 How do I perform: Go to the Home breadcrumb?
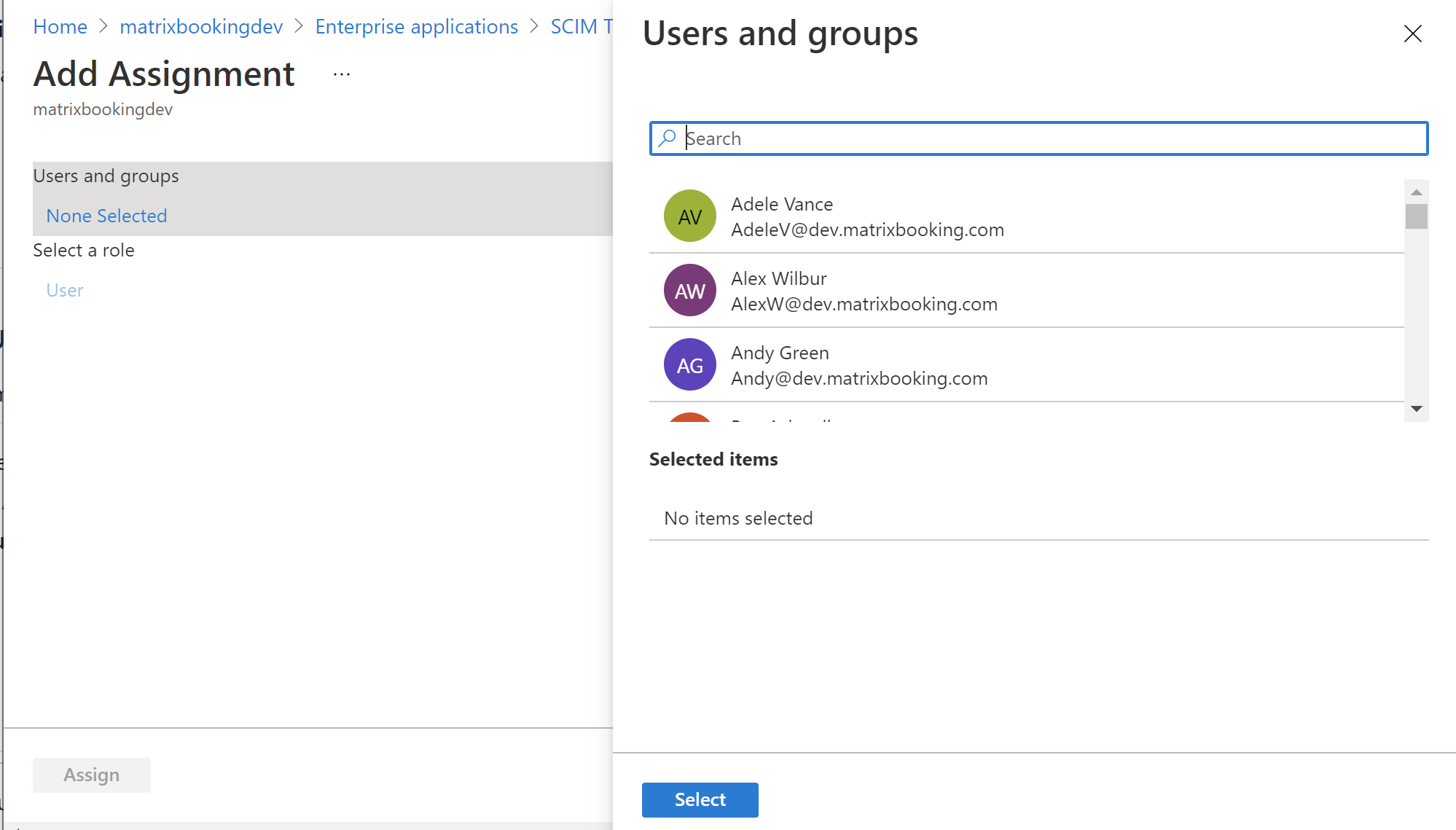(60, 27)
